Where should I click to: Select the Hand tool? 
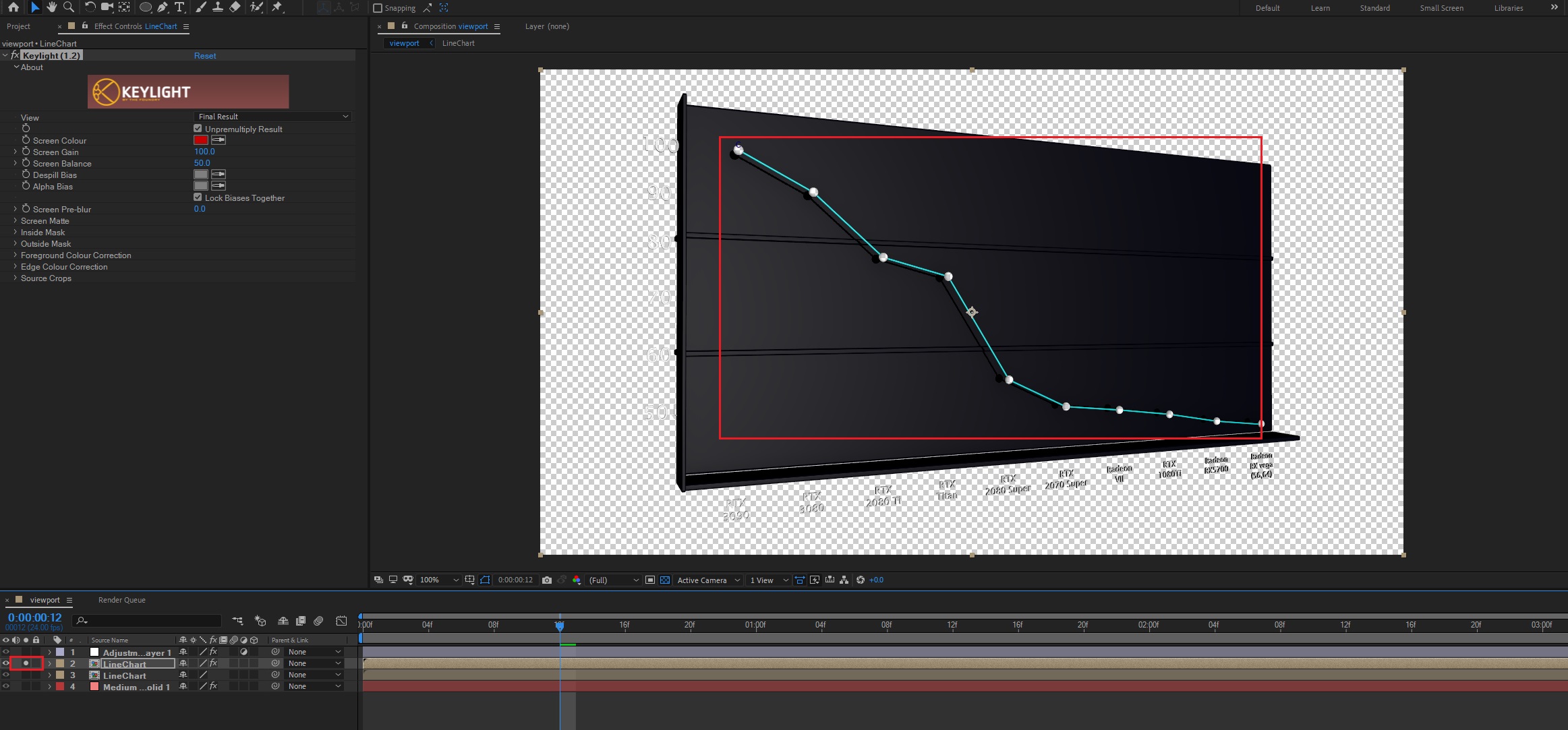coord(52,7)
